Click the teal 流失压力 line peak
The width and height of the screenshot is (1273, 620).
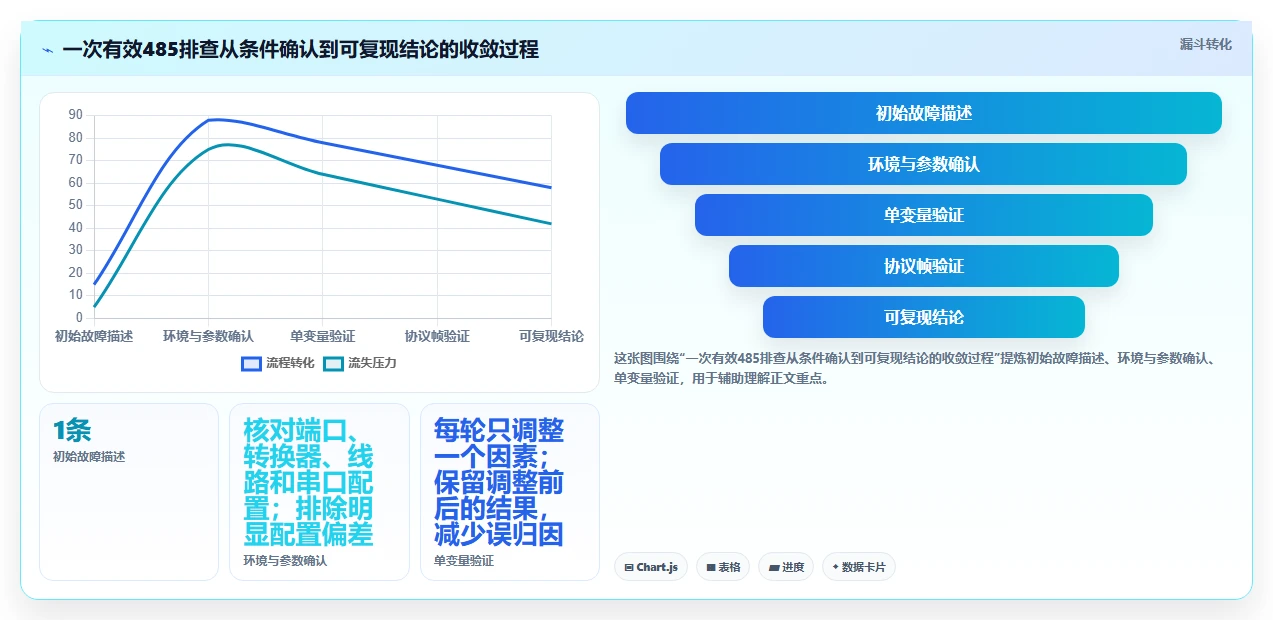227,144
